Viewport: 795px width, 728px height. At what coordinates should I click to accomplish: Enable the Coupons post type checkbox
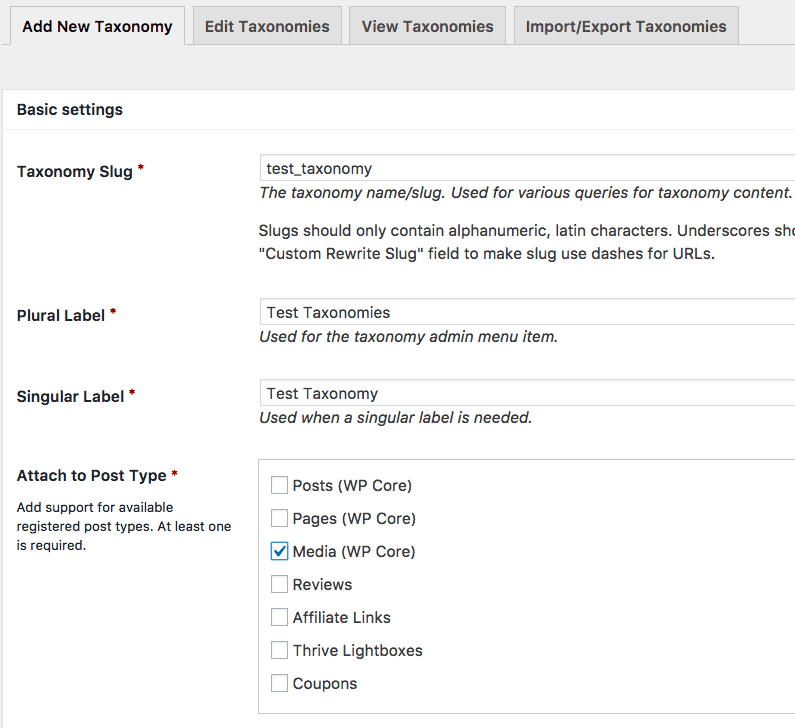click(x=280, y=684)
